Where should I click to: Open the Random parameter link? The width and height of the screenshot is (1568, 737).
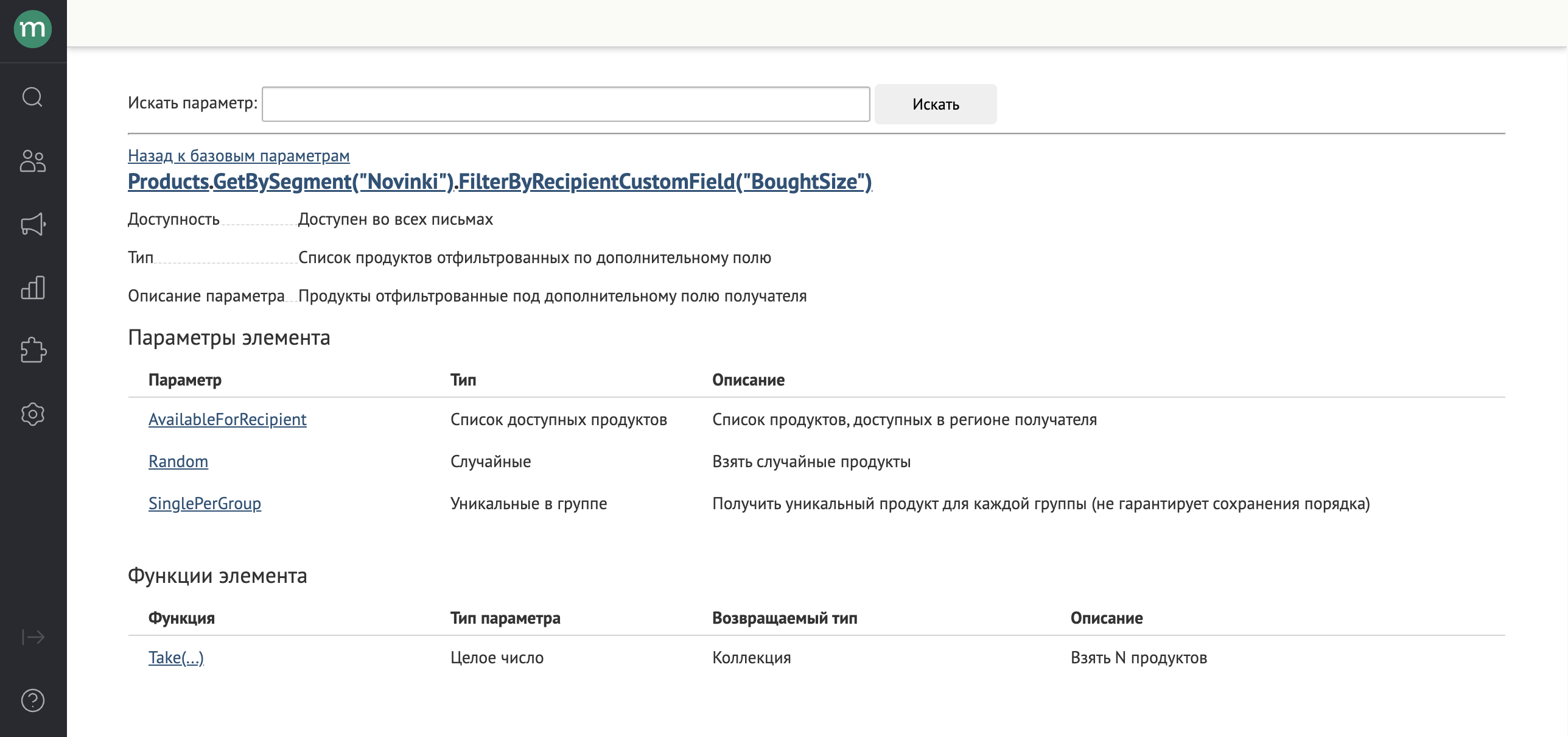pos(178,462)
